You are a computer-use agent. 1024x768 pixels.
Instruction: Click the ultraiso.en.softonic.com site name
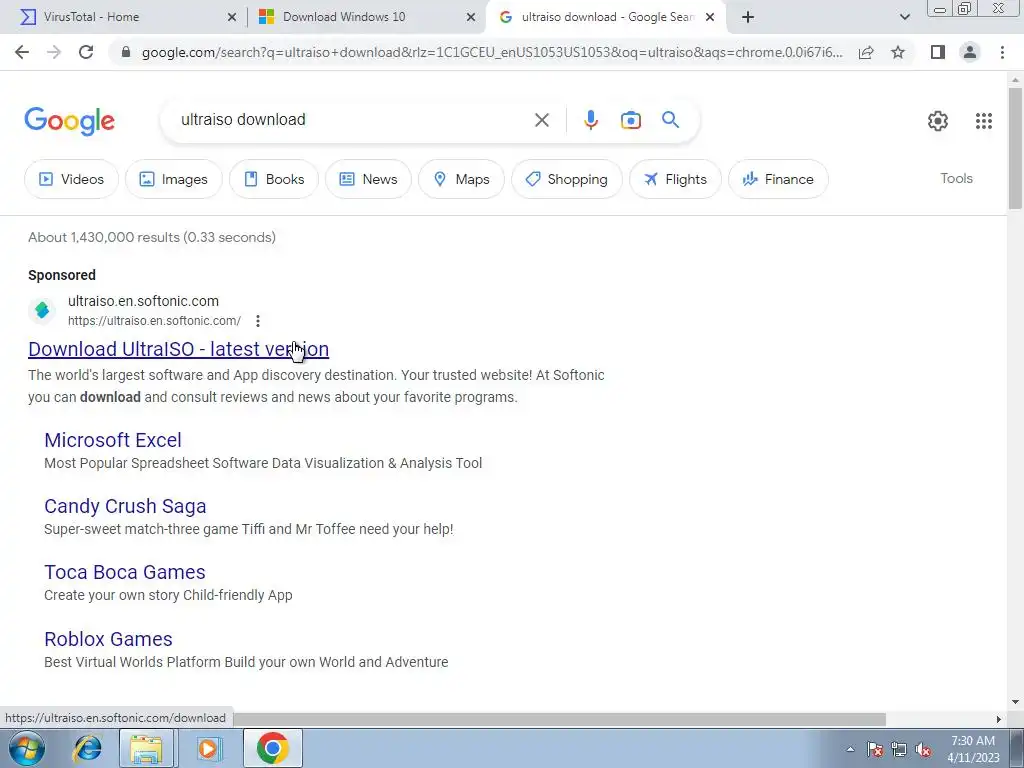pos(143,301)
